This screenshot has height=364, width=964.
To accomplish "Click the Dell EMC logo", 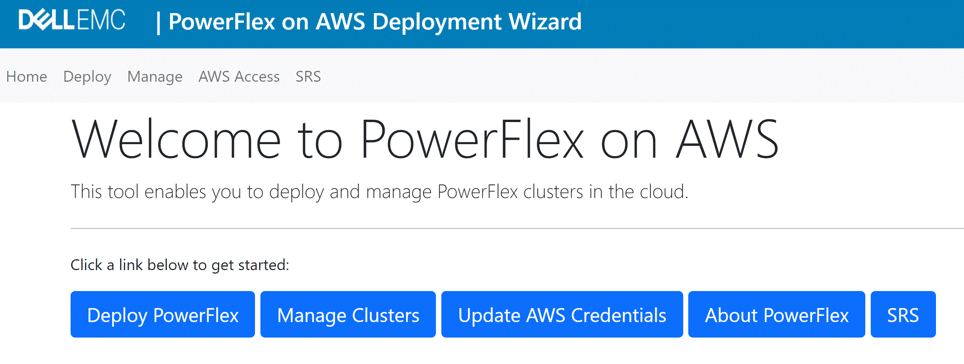I will pos(72,21).
